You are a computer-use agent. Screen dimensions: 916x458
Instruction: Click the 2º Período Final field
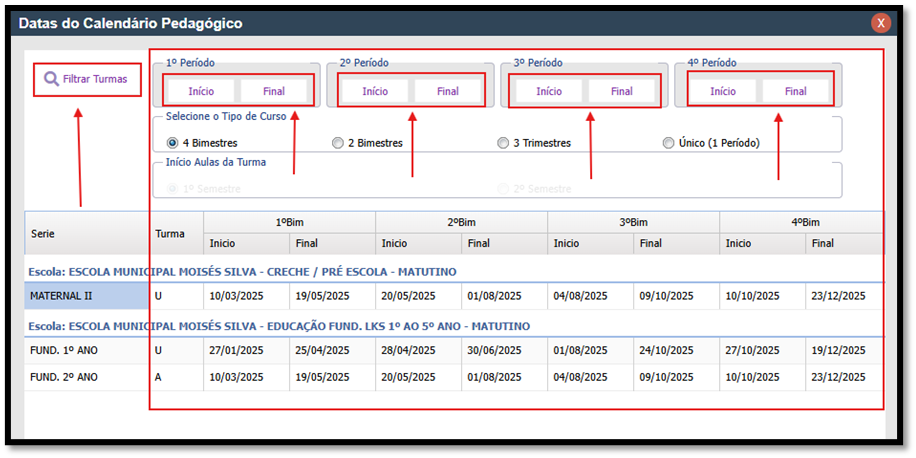448,91
